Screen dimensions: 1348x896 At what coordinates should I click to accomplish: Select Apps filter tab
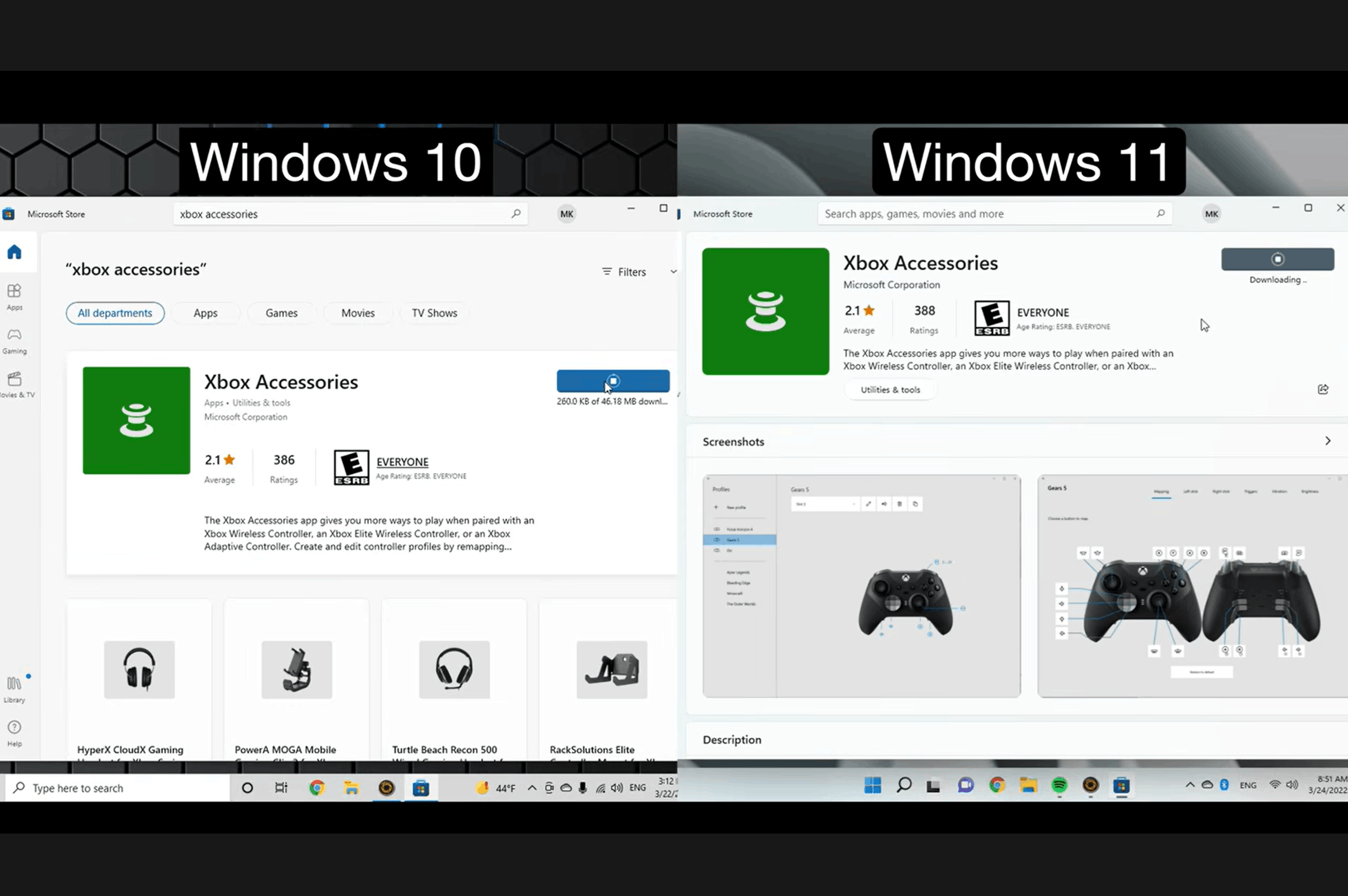click(205, 313)
